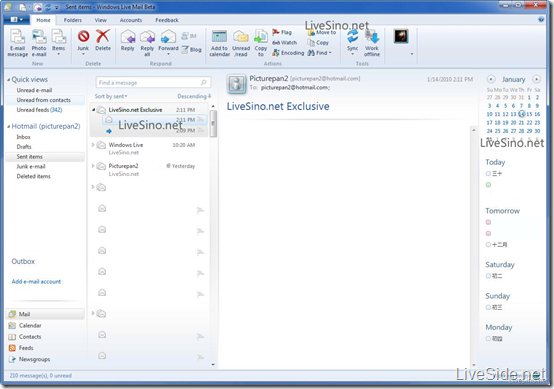Screen dimensions: 554x389
Task: Select Unread feeds (342)
Action: [x=39, y=110]
